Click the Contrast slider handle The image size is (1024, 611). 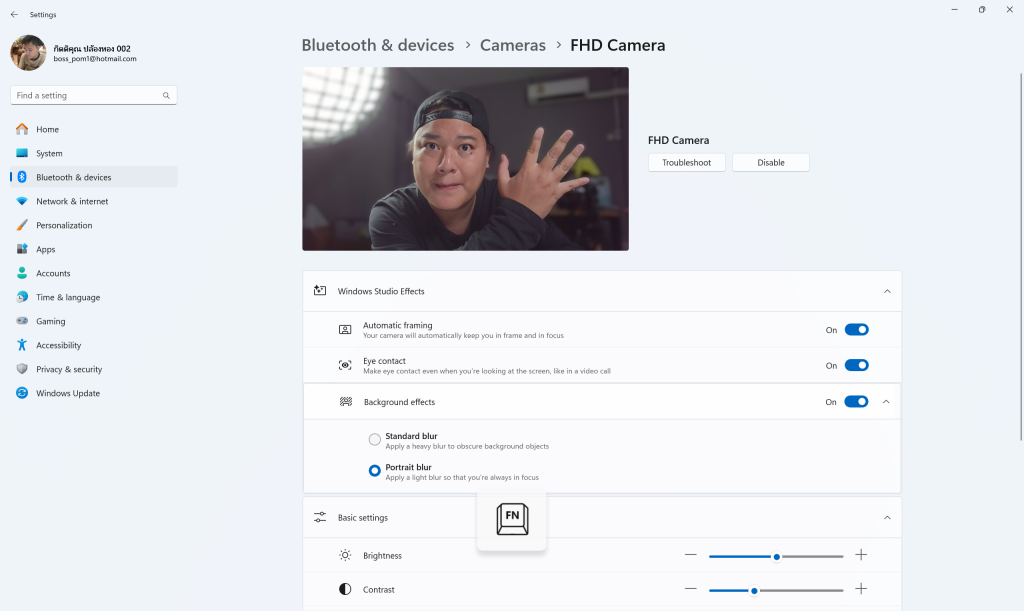754,591
